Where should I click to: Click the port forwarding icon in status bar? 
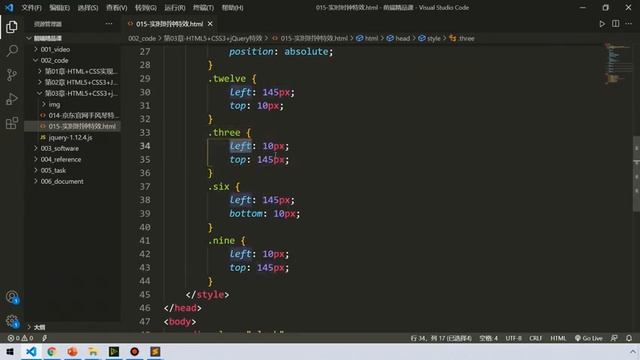click(44, 338)
